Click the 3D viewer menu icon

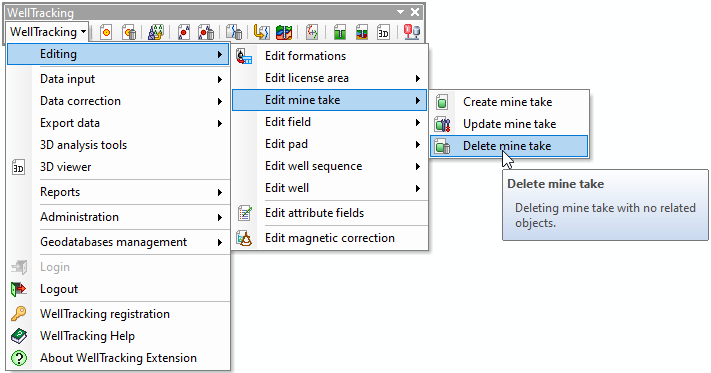(x=19, y=167)
